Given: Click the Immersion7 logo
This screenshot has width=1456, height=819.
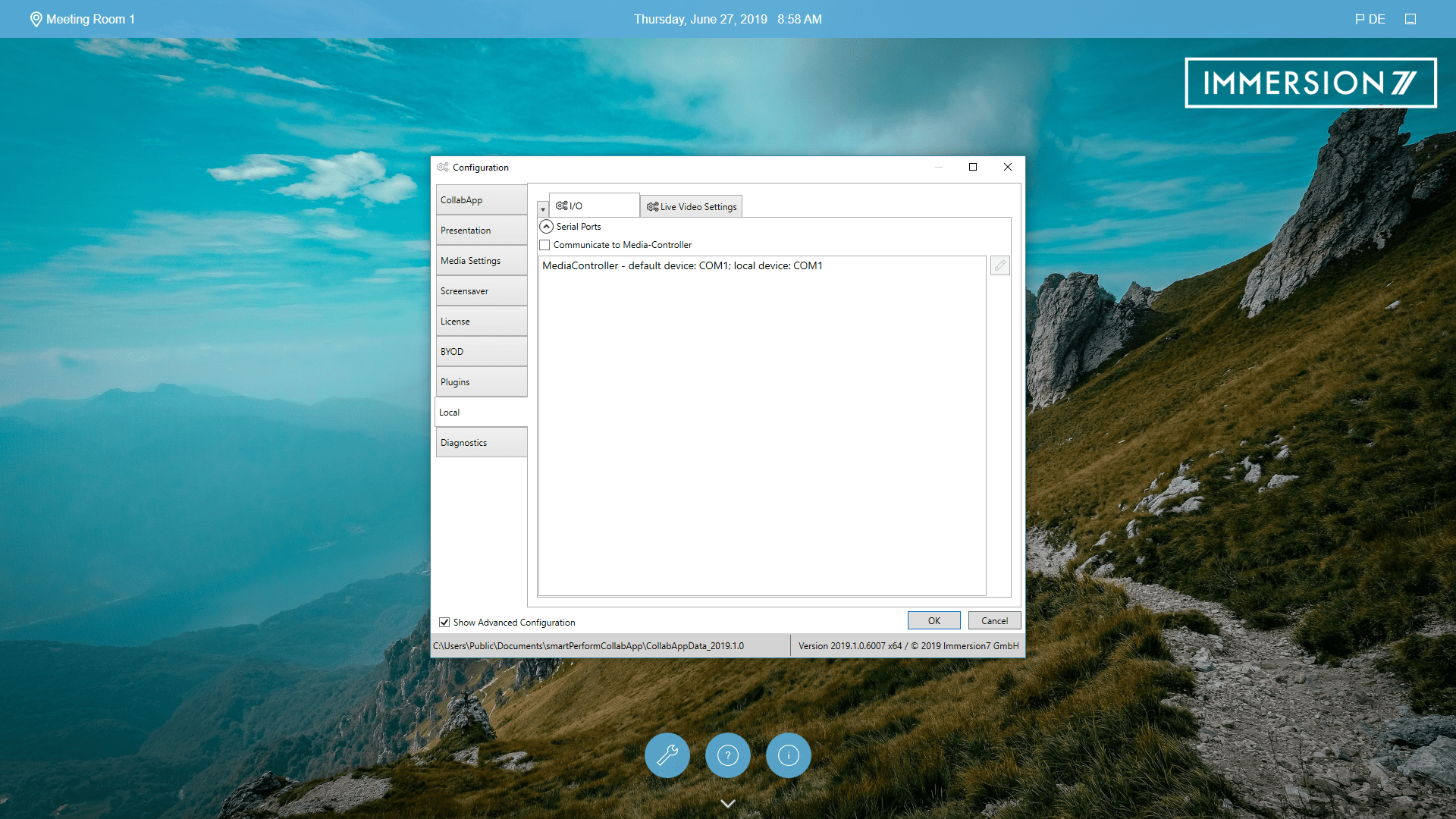Looking at the screenshot, I should [1310, 83].
